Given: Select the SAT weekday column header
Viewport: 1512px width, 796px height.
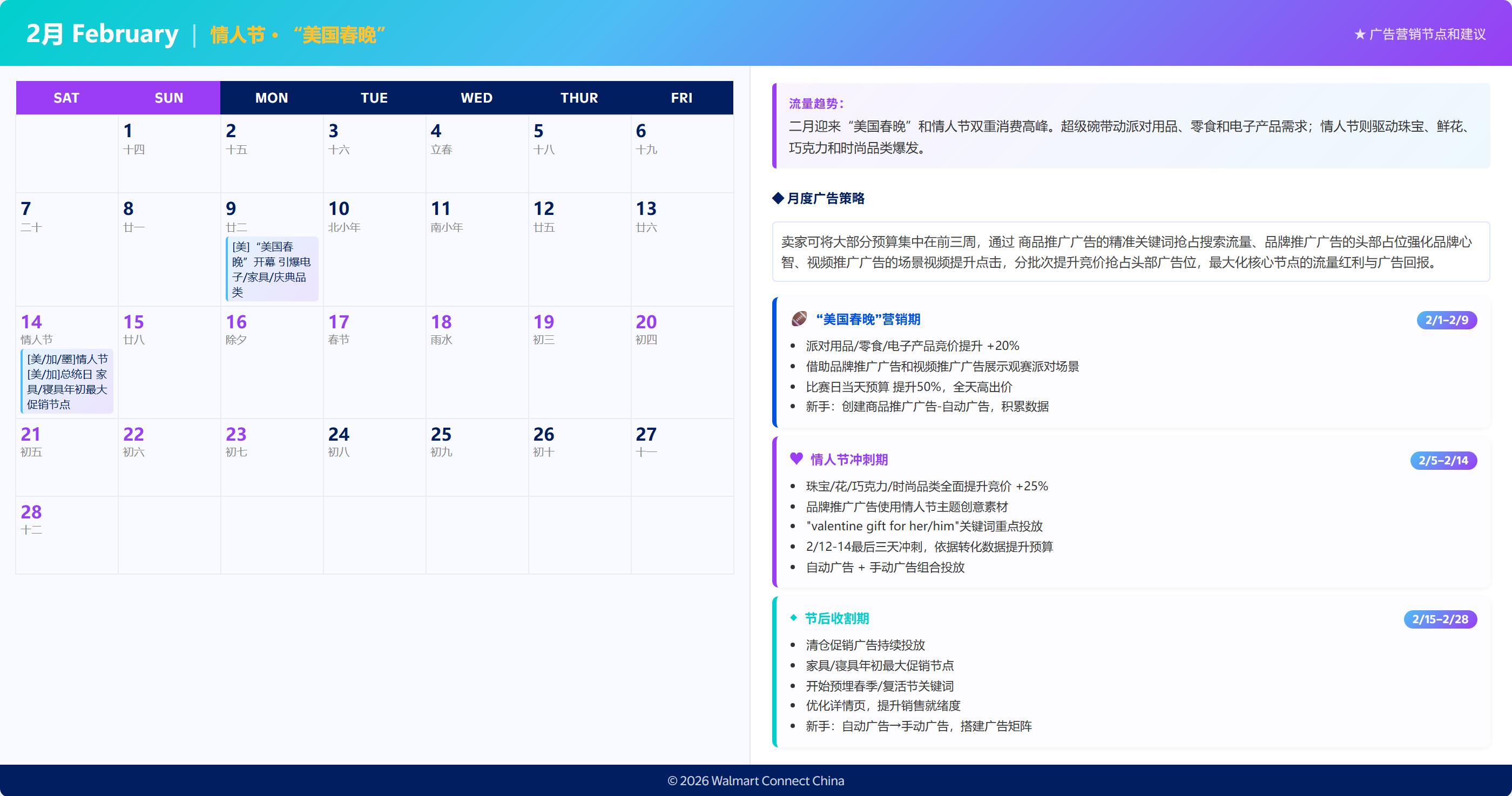Looking at the screenshot, I should (66, 97).
